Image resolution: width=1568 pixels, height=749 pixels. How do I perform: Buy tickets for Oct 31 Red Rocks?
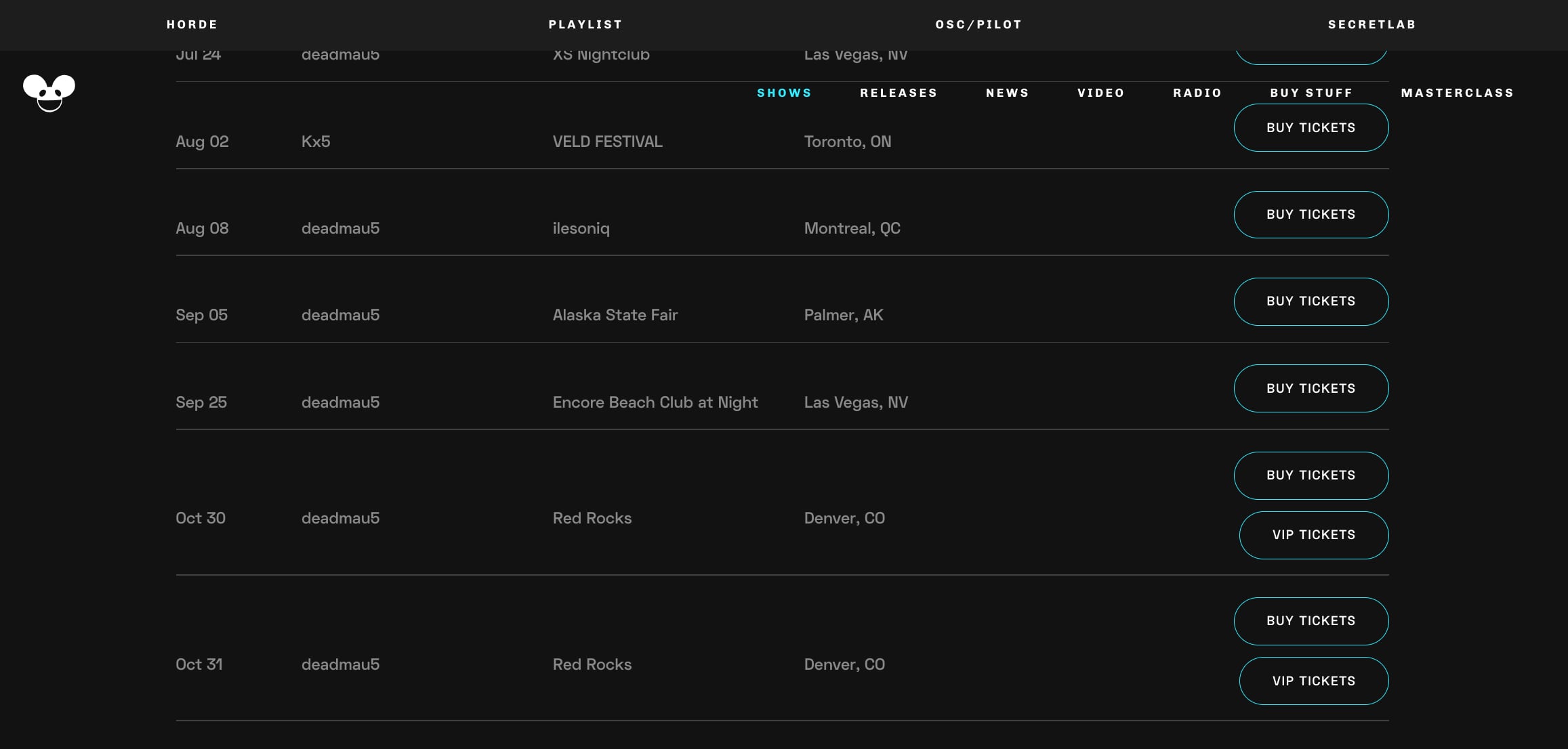1311,621
